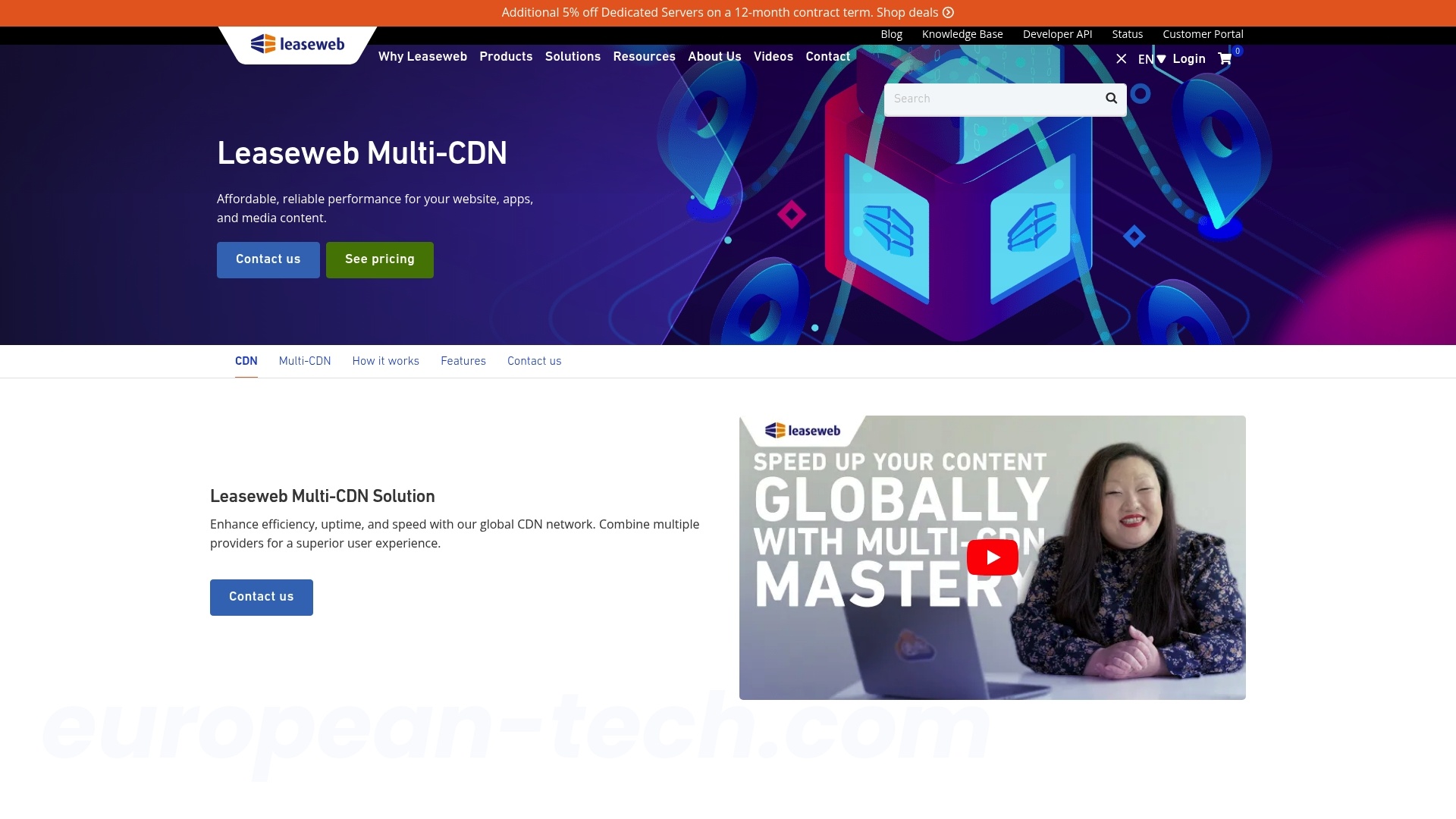Select the Features tab

coord(463,361)
